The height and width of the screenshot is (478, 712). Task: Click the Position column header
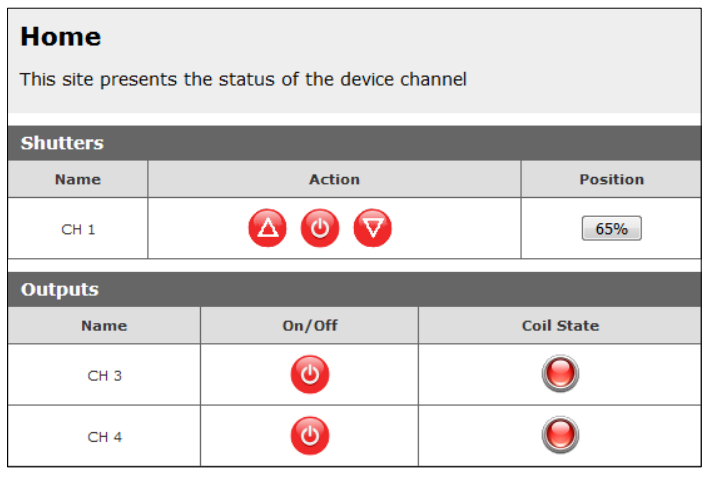tap(611, 180)
